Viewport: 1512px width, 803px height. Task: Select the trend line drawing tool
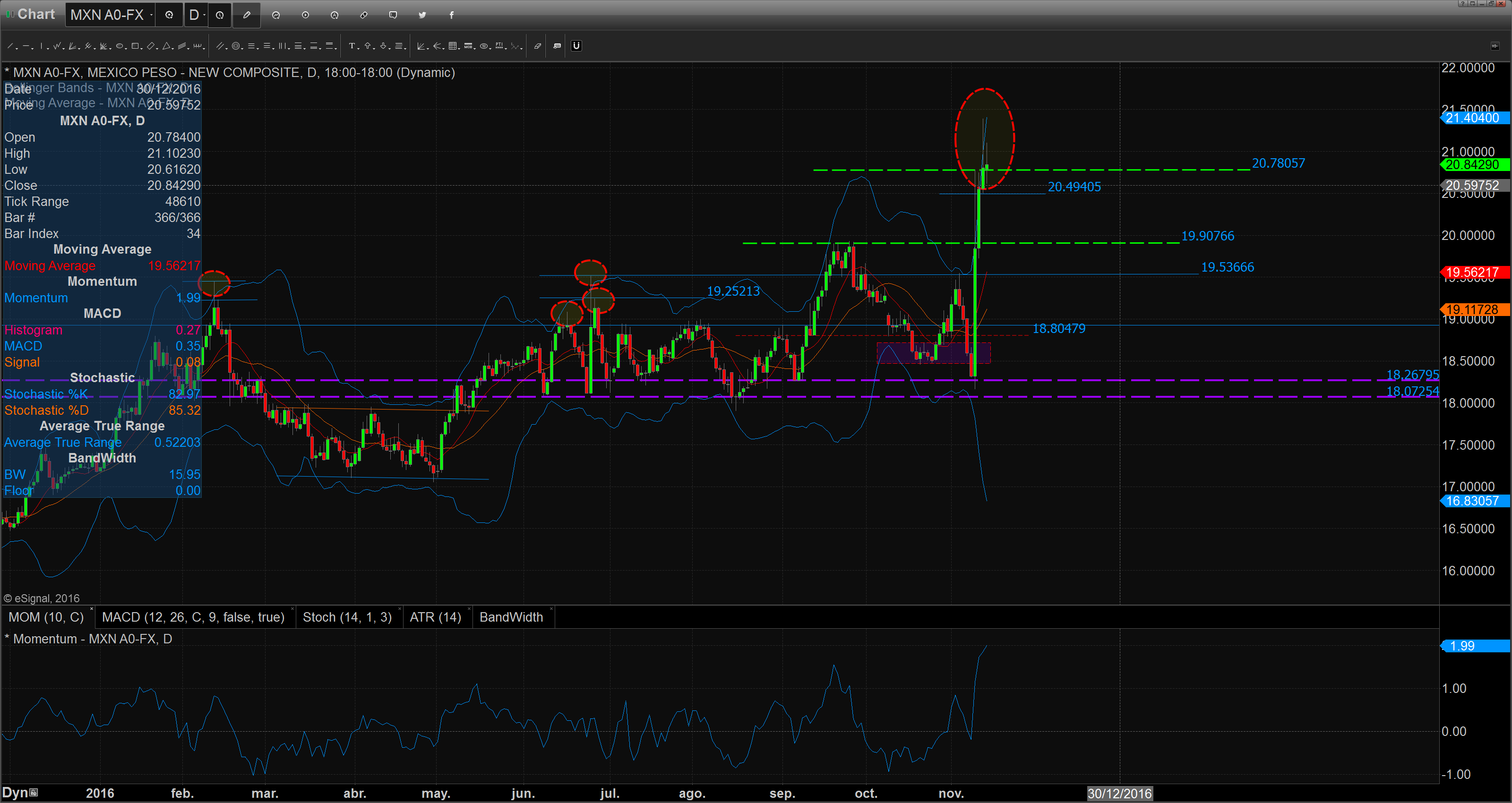click(x=10, y=46)
